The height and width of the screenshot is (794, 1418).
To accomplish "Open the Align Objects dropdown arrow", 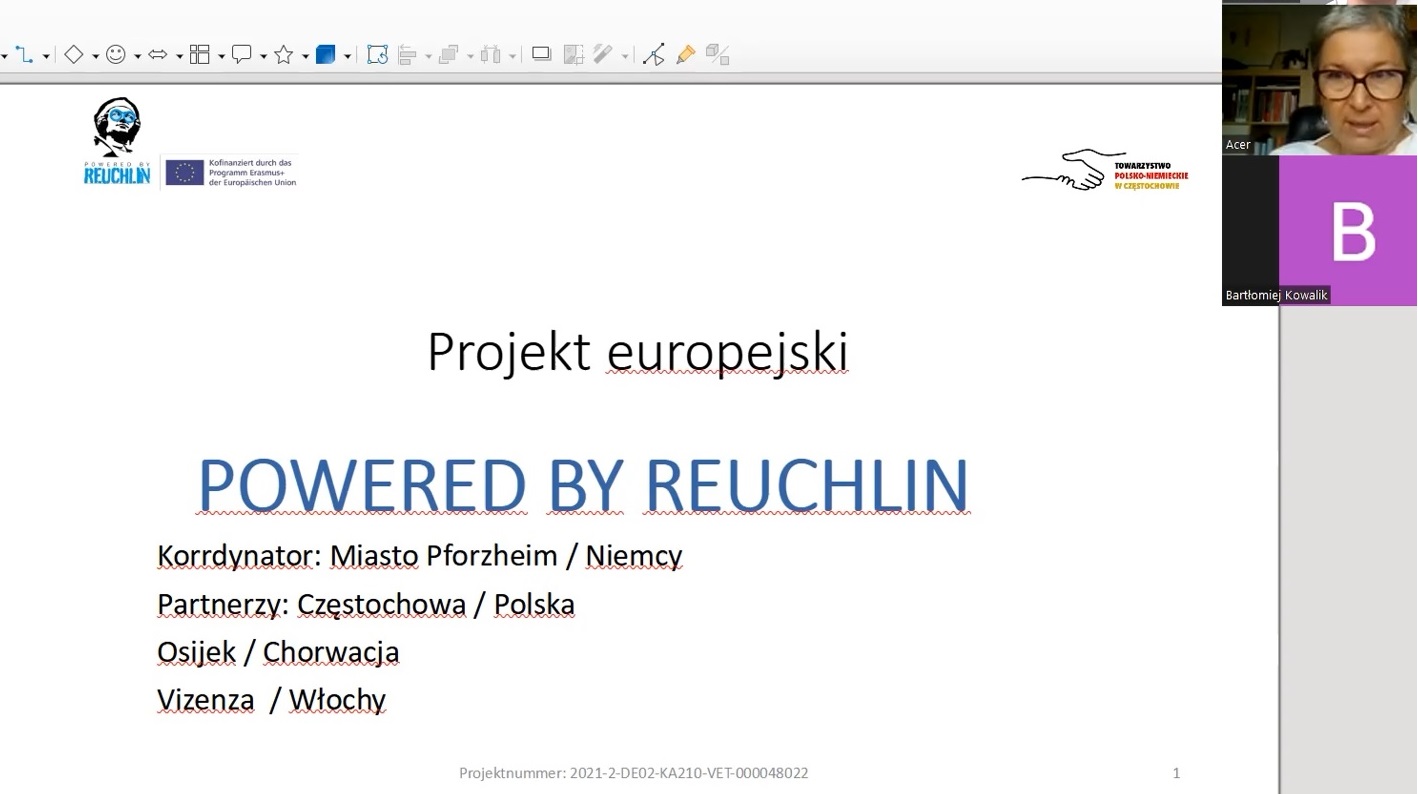I will coord(428,57).
